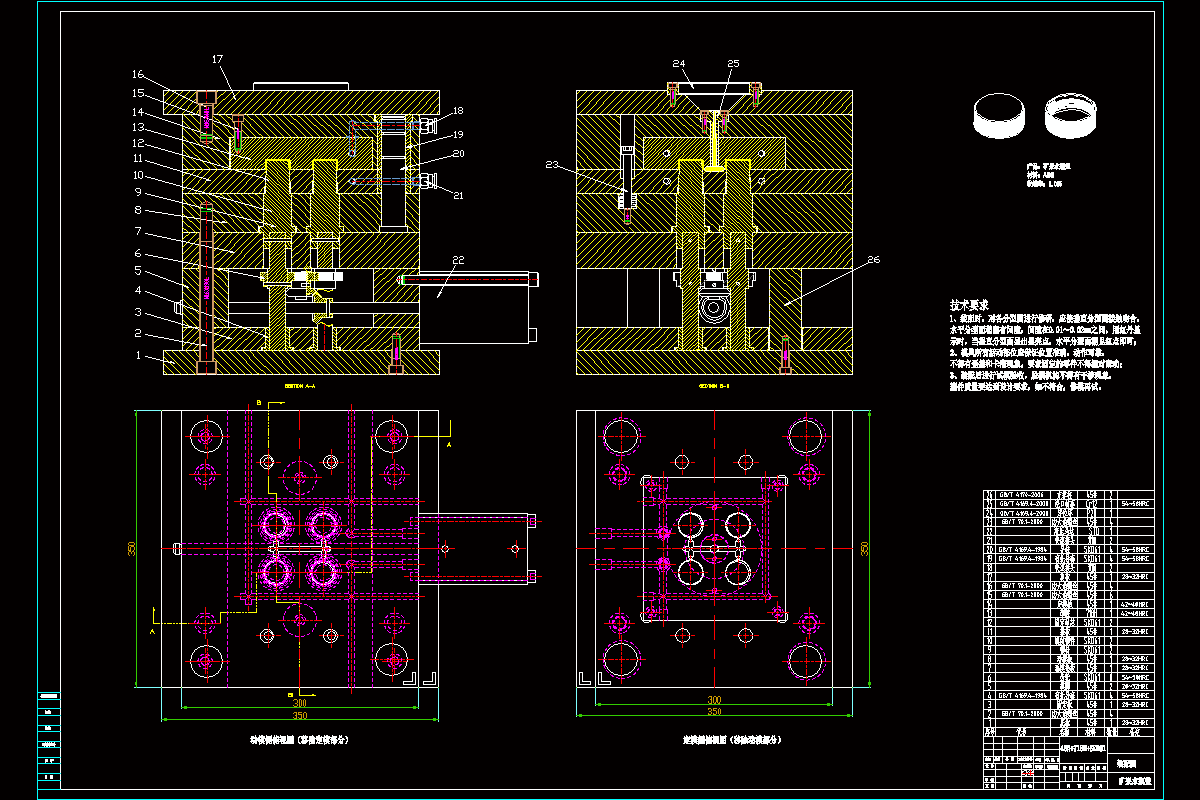Click part callout number 9

[x=139, y=192]
